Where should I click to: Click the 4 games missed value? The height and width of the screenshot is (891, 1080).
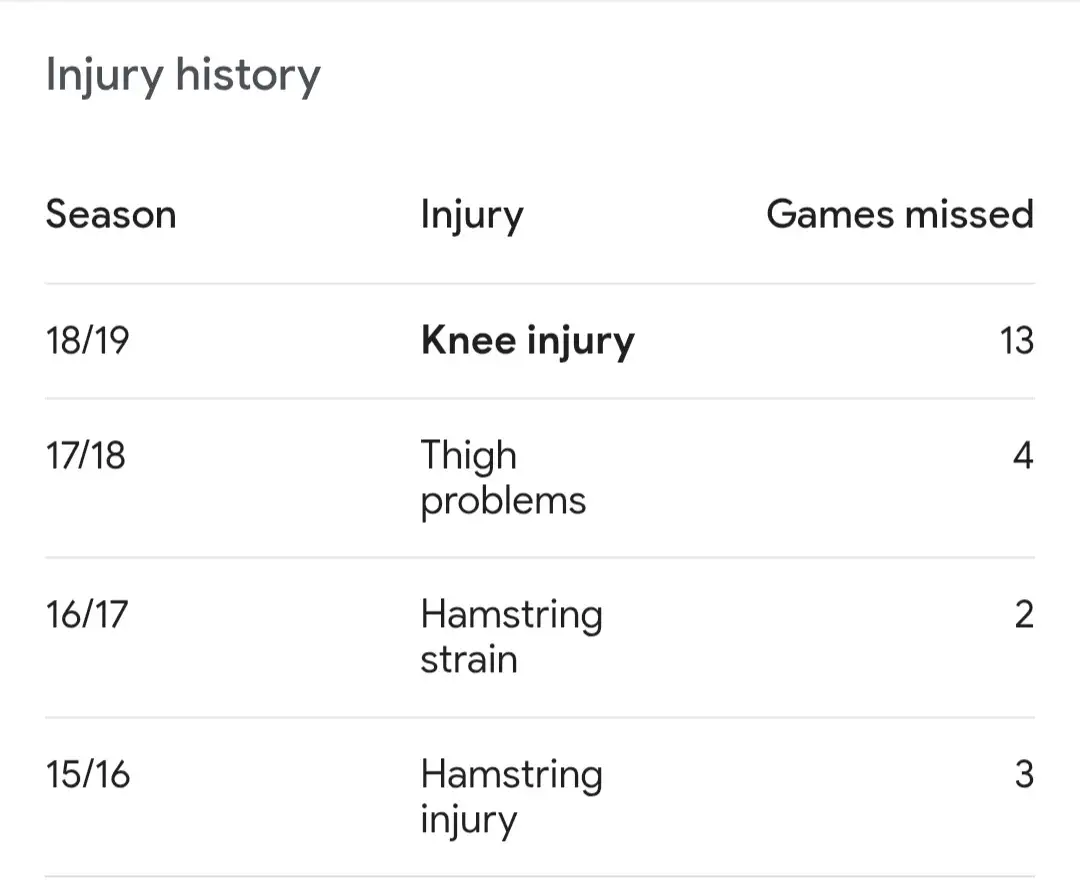1022,456
